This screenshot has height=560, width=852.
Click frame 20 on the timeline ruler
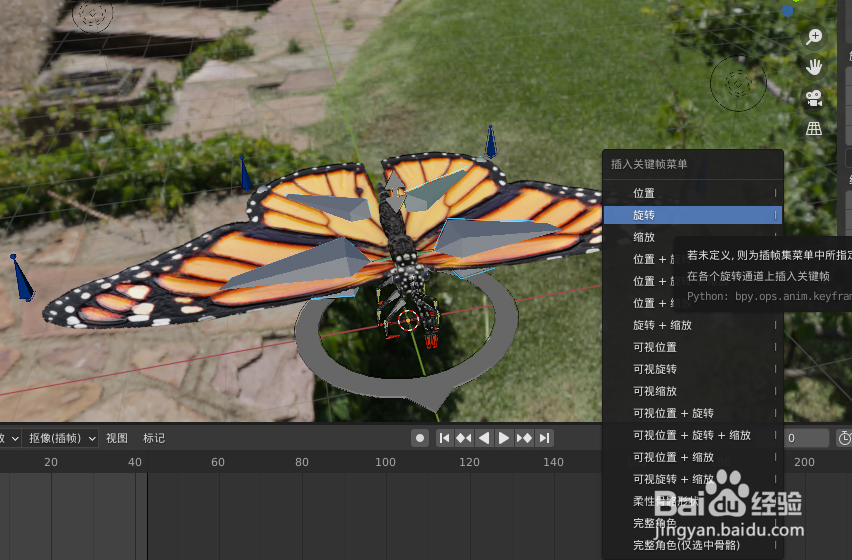pos(51,462)
